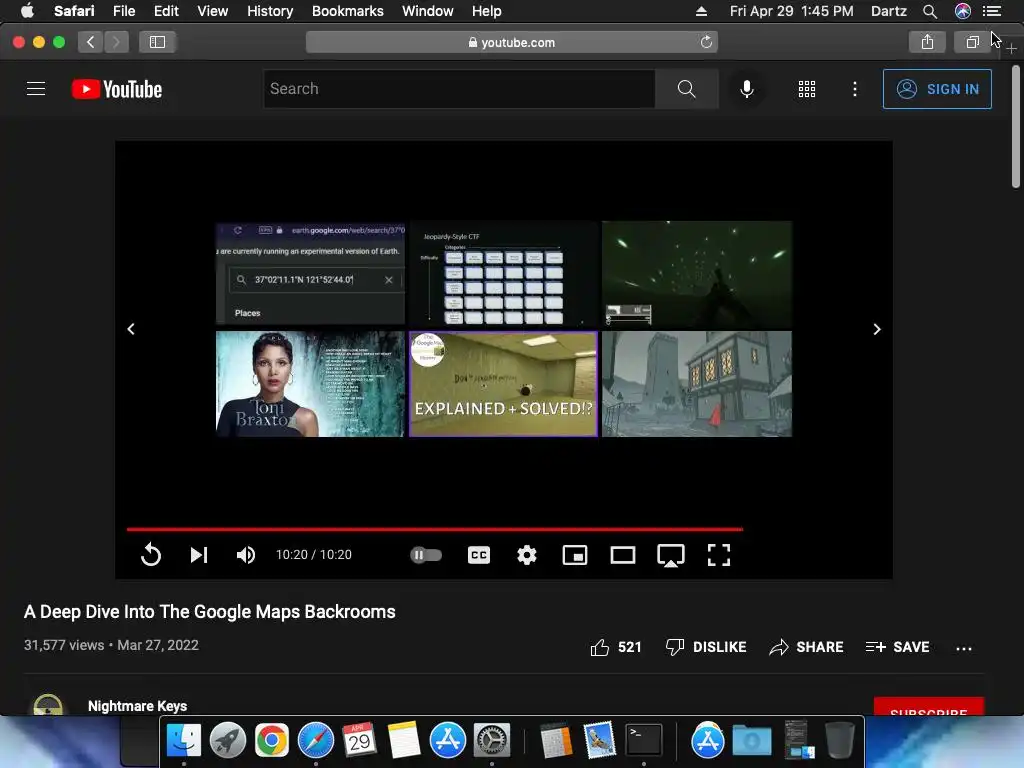
Task: Go to the YouTube home logo
Action: [x=117, y=89]
